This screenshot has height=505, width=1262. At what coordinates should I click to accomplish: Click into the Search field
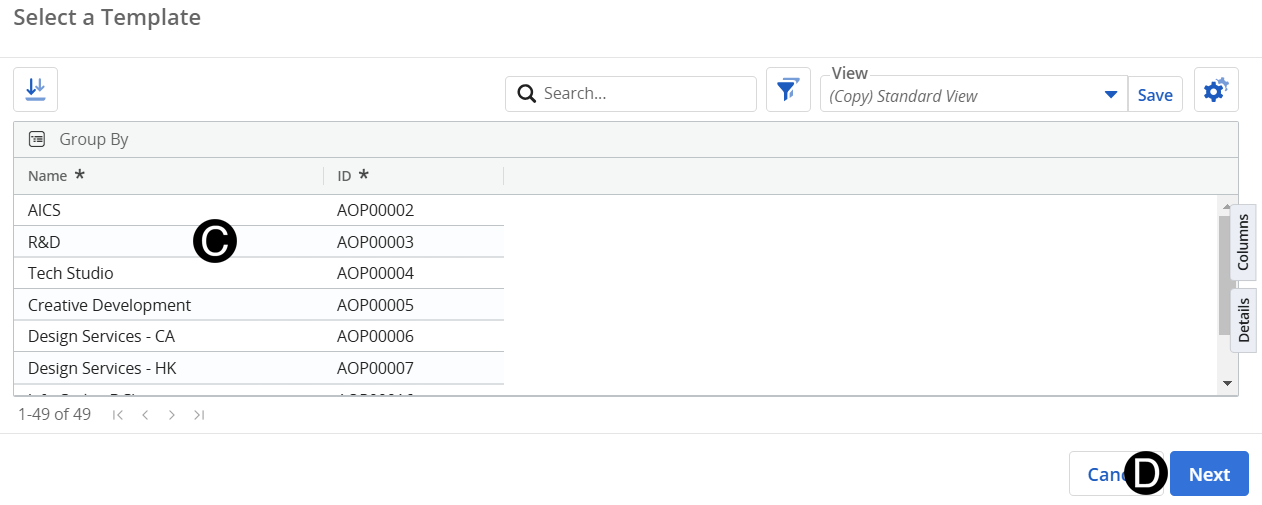tap(640, 94)
